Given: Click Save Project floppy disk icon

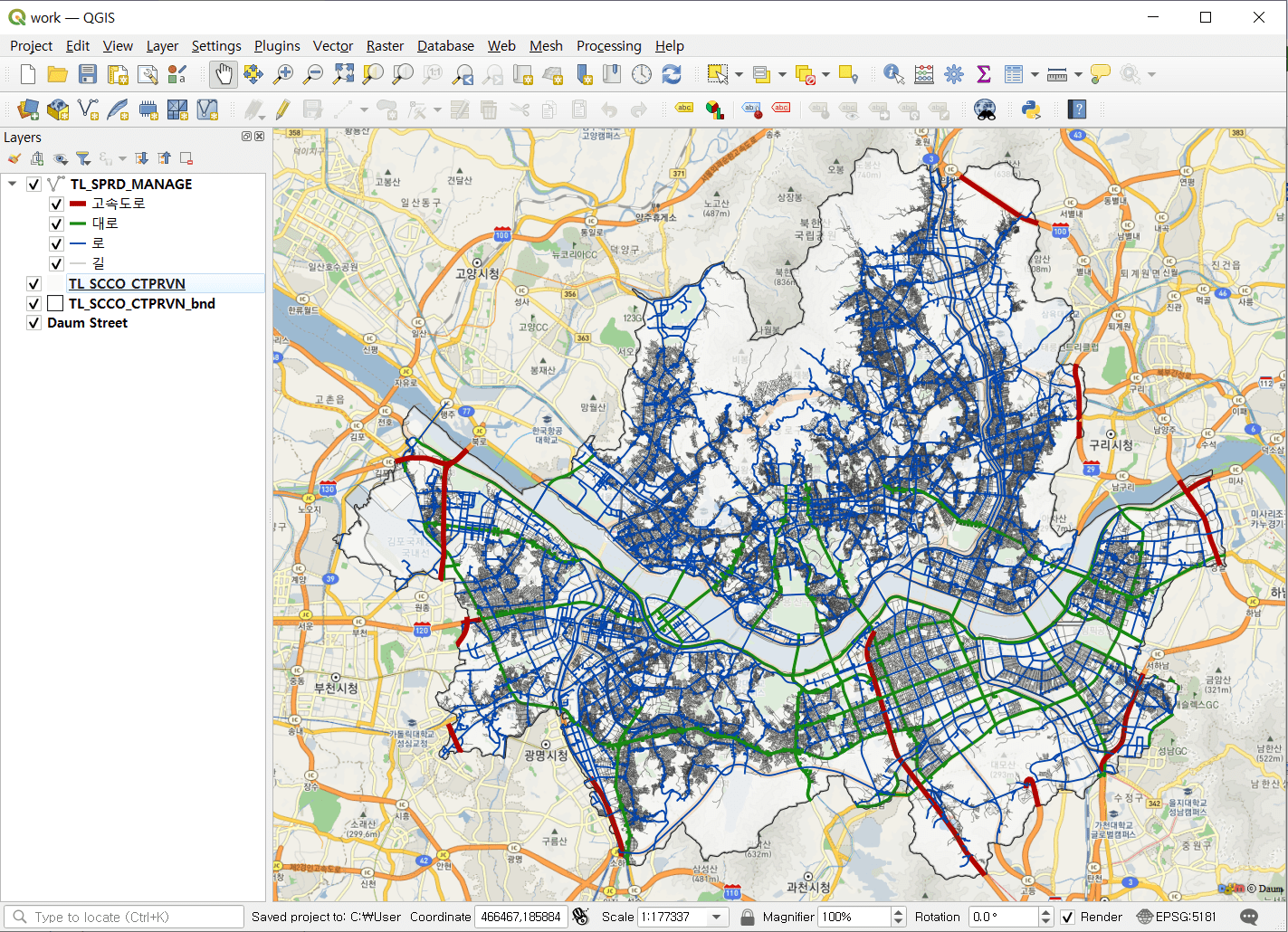Looking at the screenshot, I should [x=88, y=74].
